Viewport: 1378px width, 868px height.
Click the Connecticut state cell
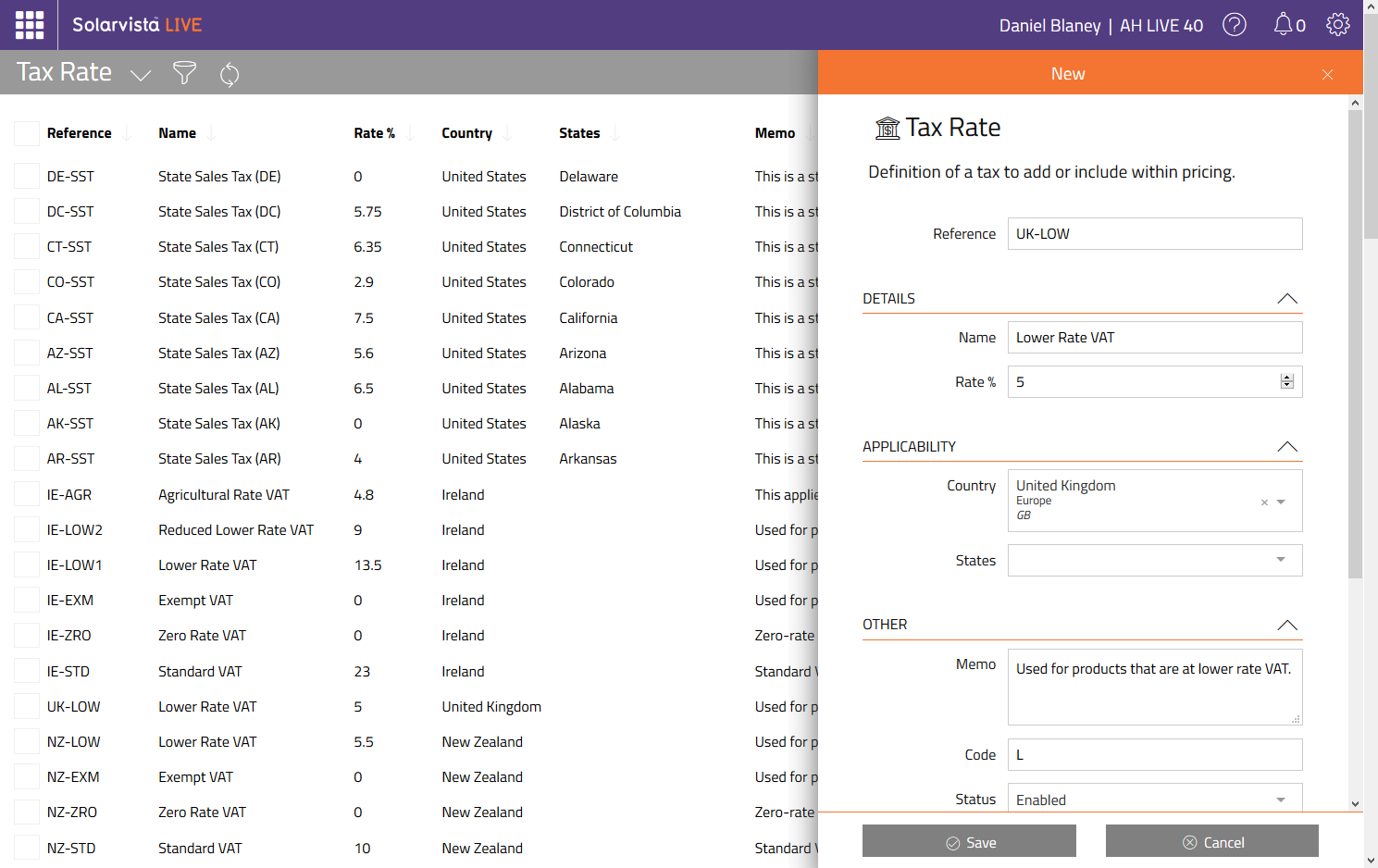pos(596,246)
